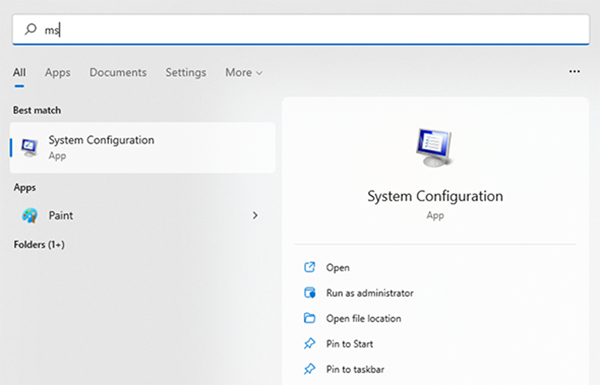This screenshot has height=385, width=600.
Task: Choose Pin to Start
Action: [x=349, y=344]
